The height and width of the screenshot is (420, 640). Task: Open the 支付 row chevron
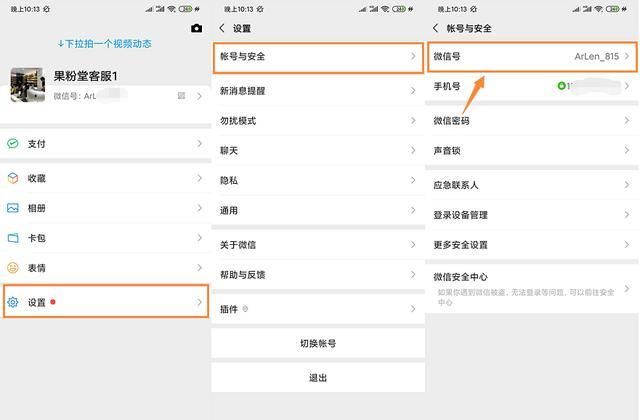(x=199, y=144)
